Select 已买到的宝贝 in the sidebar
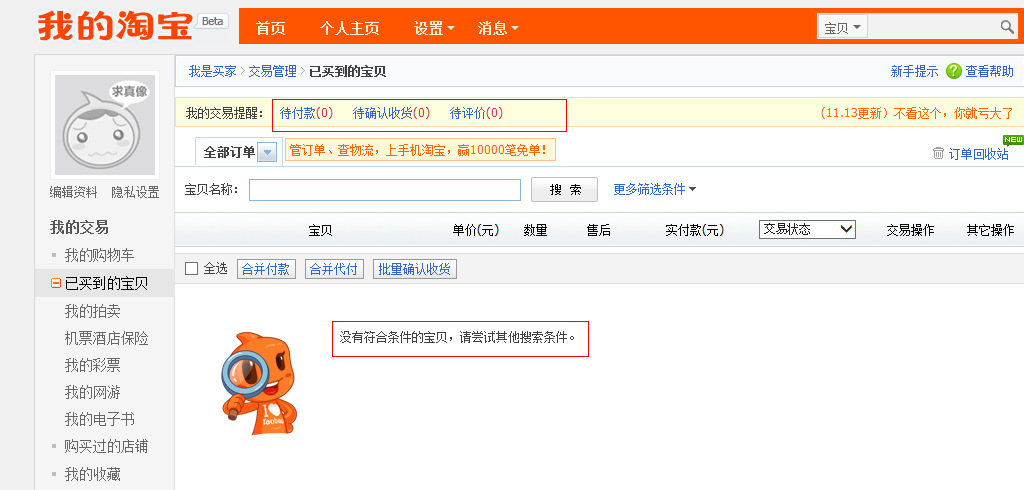This screenshot has height=490, width=1024. (106, 284)
